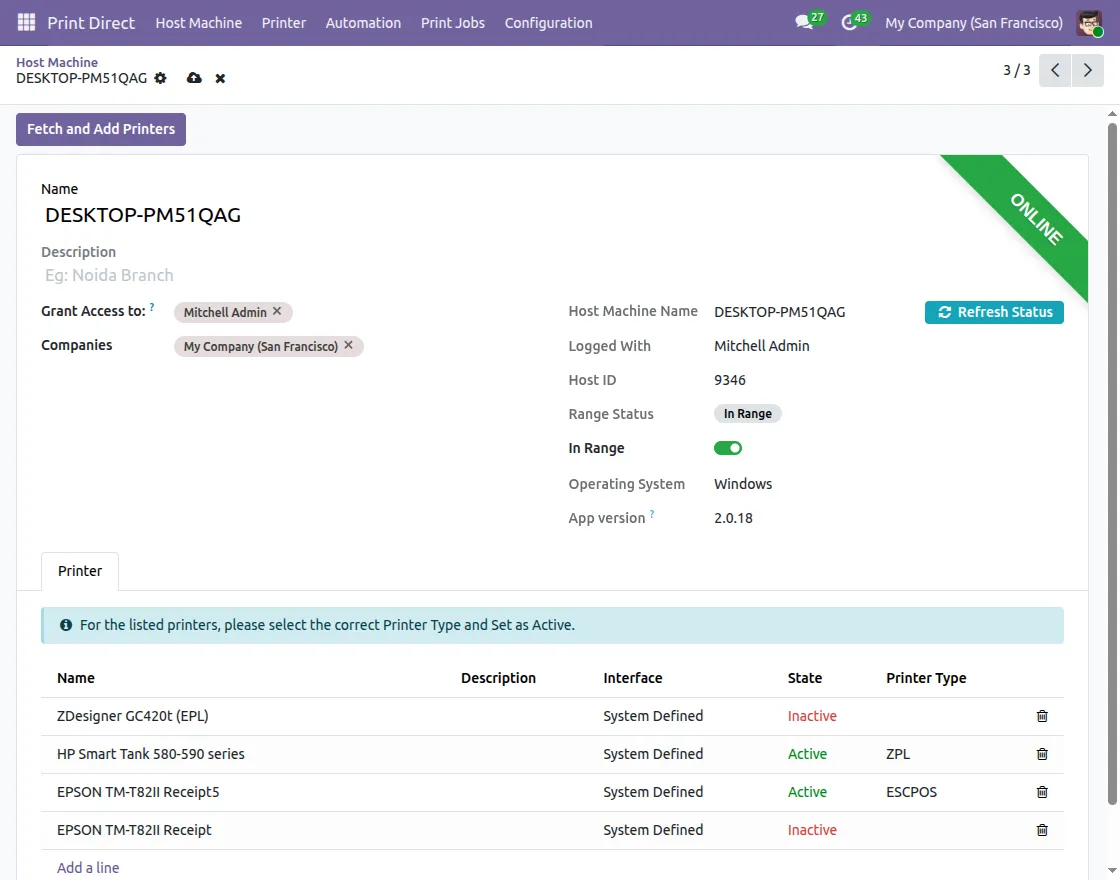1120x880 pixels.
Task: Click the Refresh Status button icon
Action: point(944,312)
